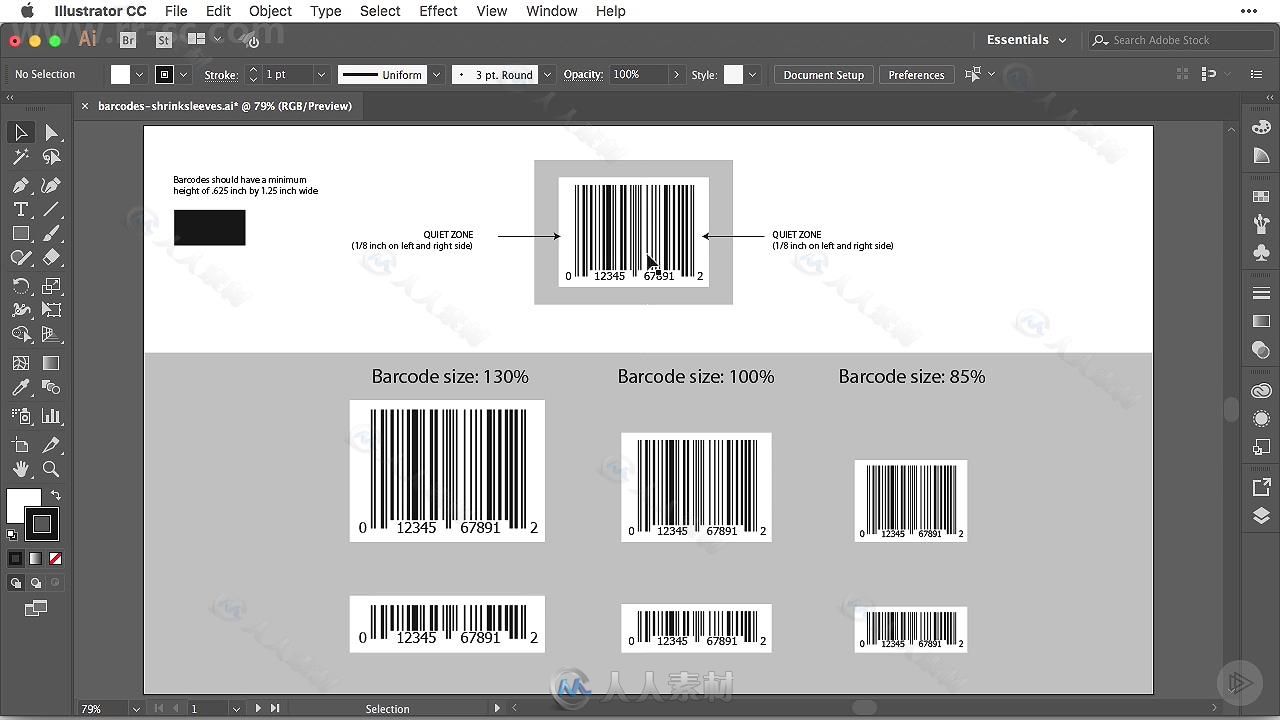Select the Selection tool arrow
Screen dimensions: 1280x720
(21, 133)
